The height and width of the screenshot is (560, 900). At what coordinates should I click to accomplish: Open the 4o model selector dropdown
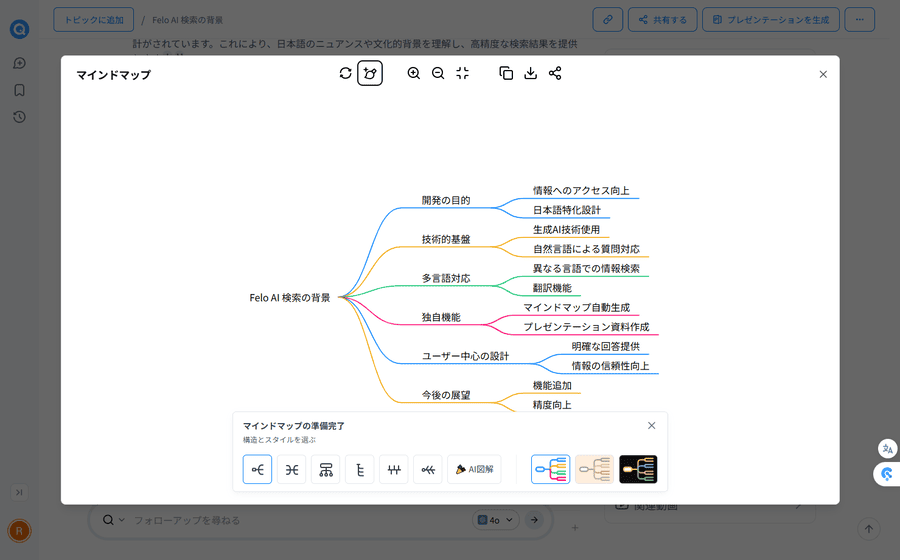(x=496, y=520)
